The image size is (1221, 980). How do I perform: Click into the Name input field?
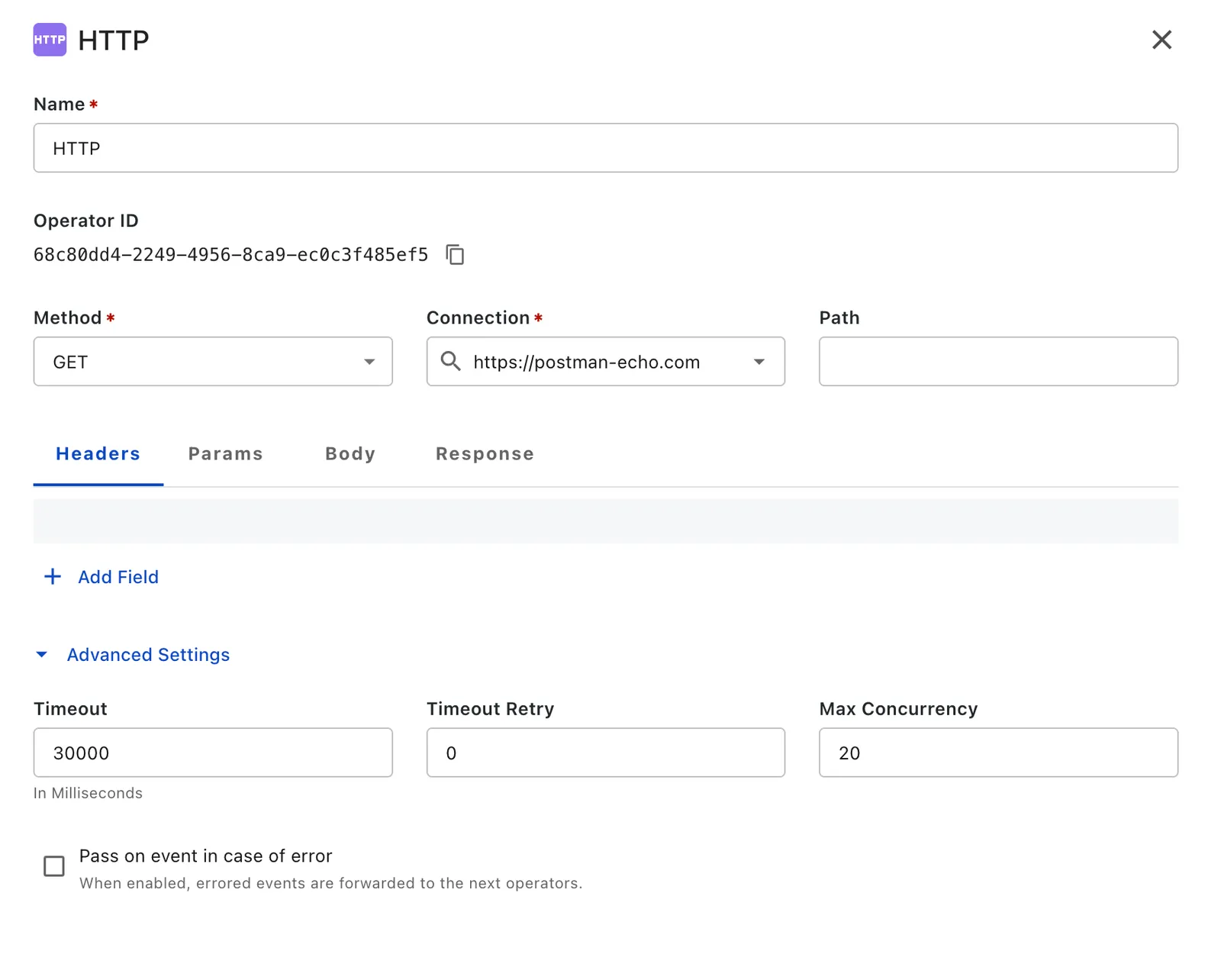606,147
